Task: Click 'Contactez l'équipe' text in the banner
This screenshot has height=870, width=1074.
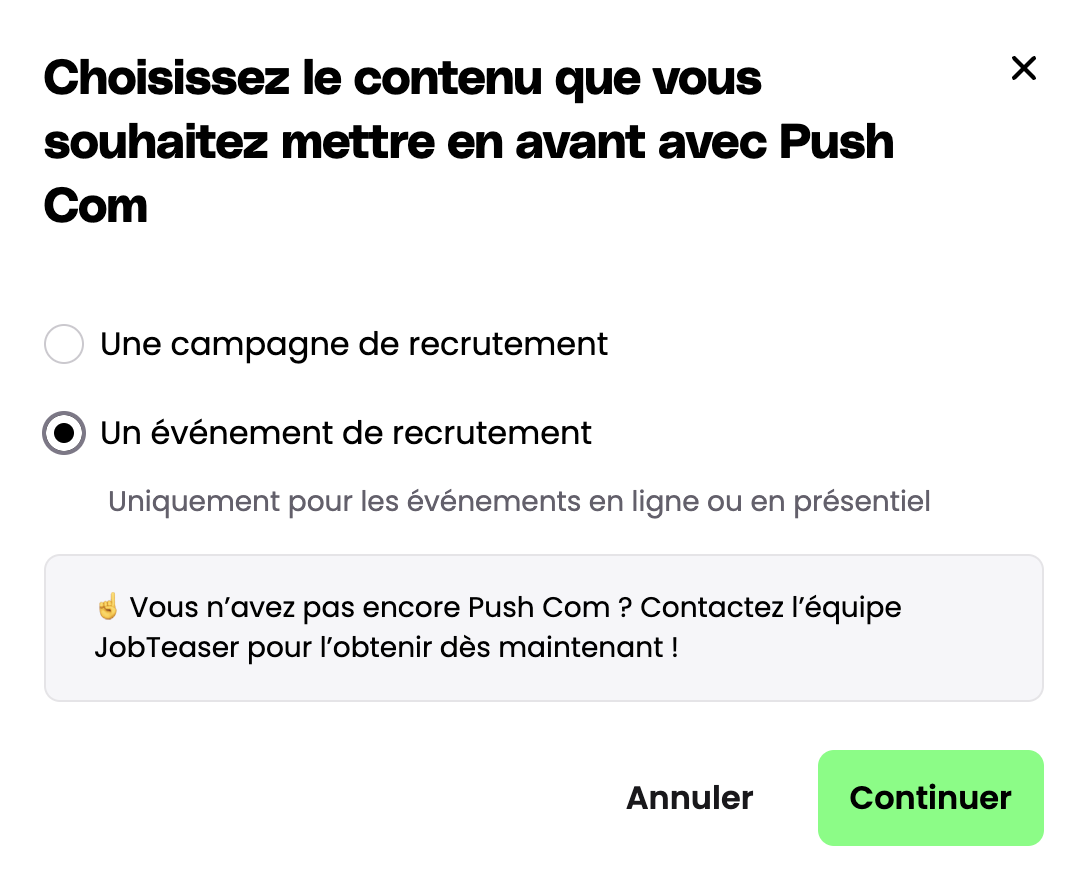Action: pyautogui.click(x=771, y=607)
